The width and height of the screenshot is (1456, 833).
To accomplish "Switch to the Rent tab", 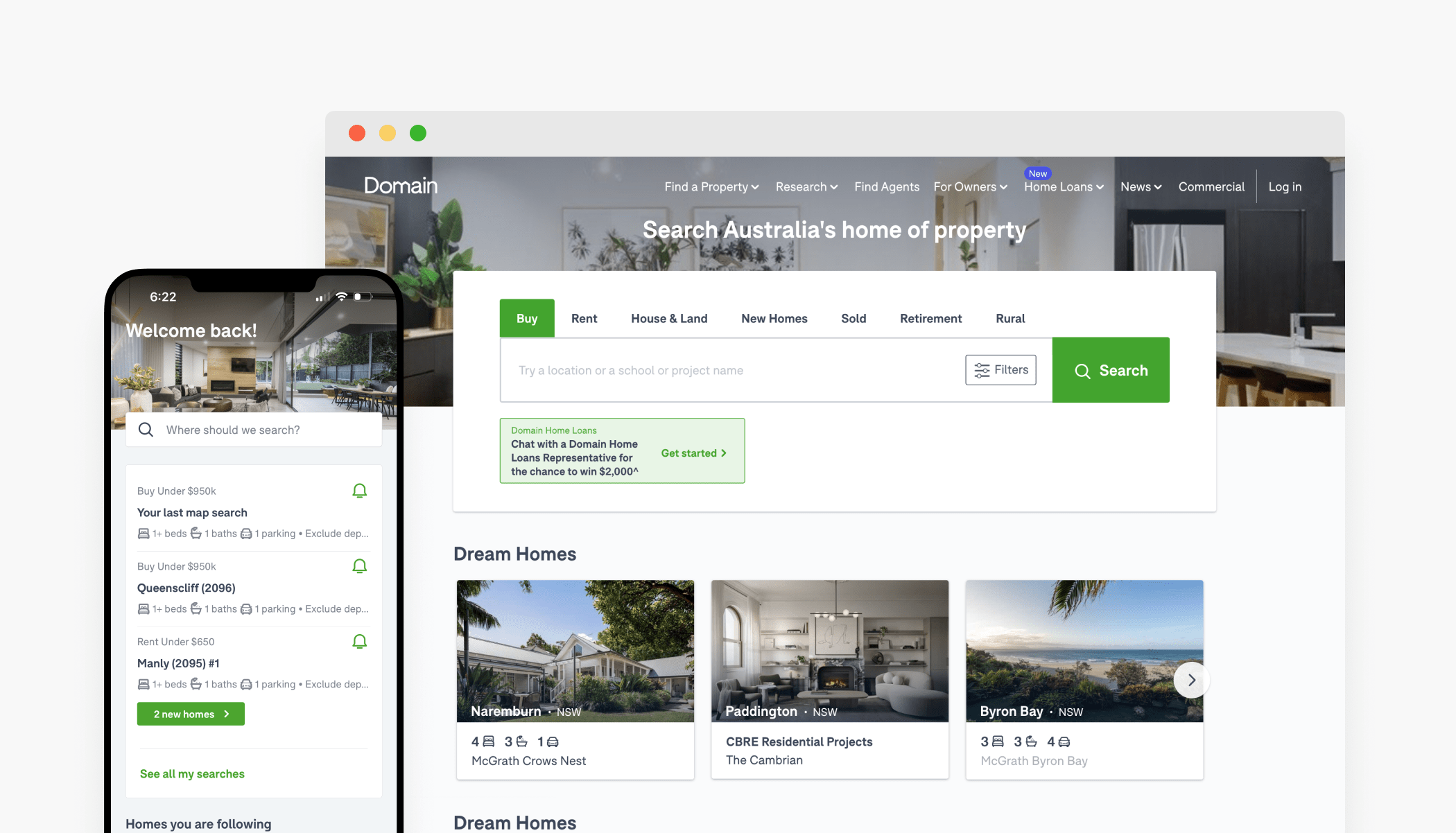I will [584, 319].
